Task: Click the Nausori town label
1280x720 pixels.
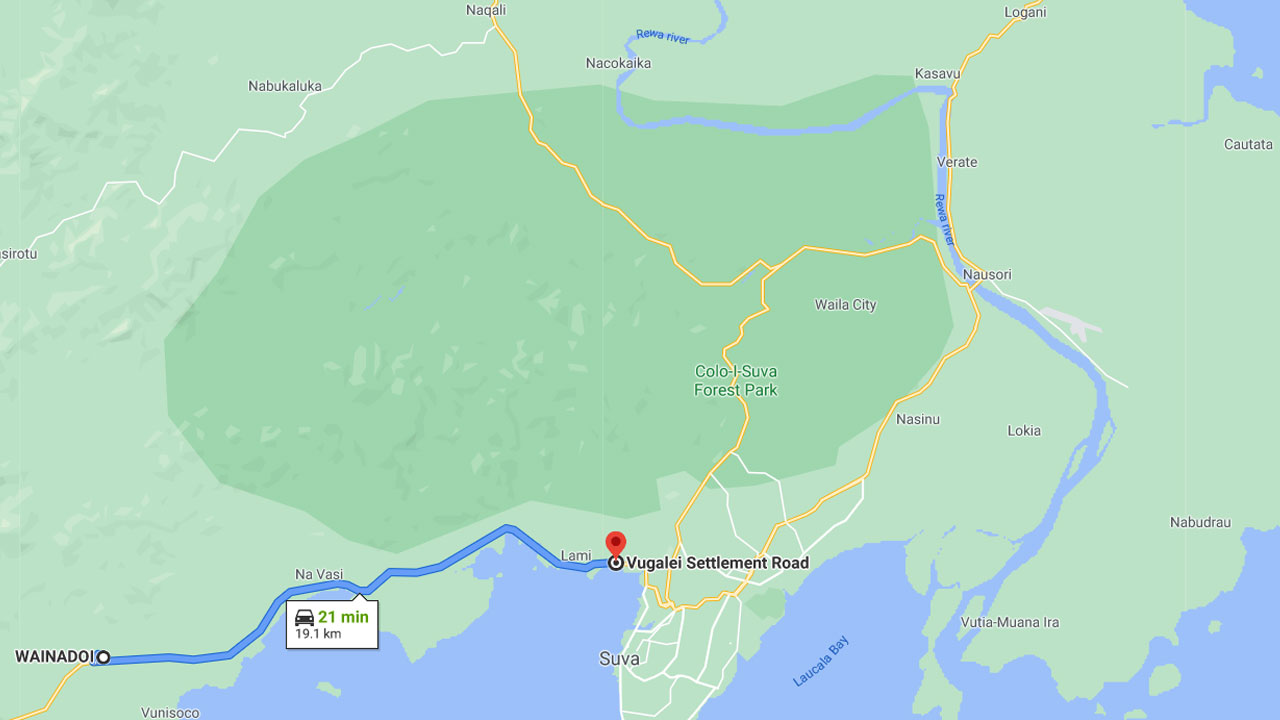Action: pos(987,274)
